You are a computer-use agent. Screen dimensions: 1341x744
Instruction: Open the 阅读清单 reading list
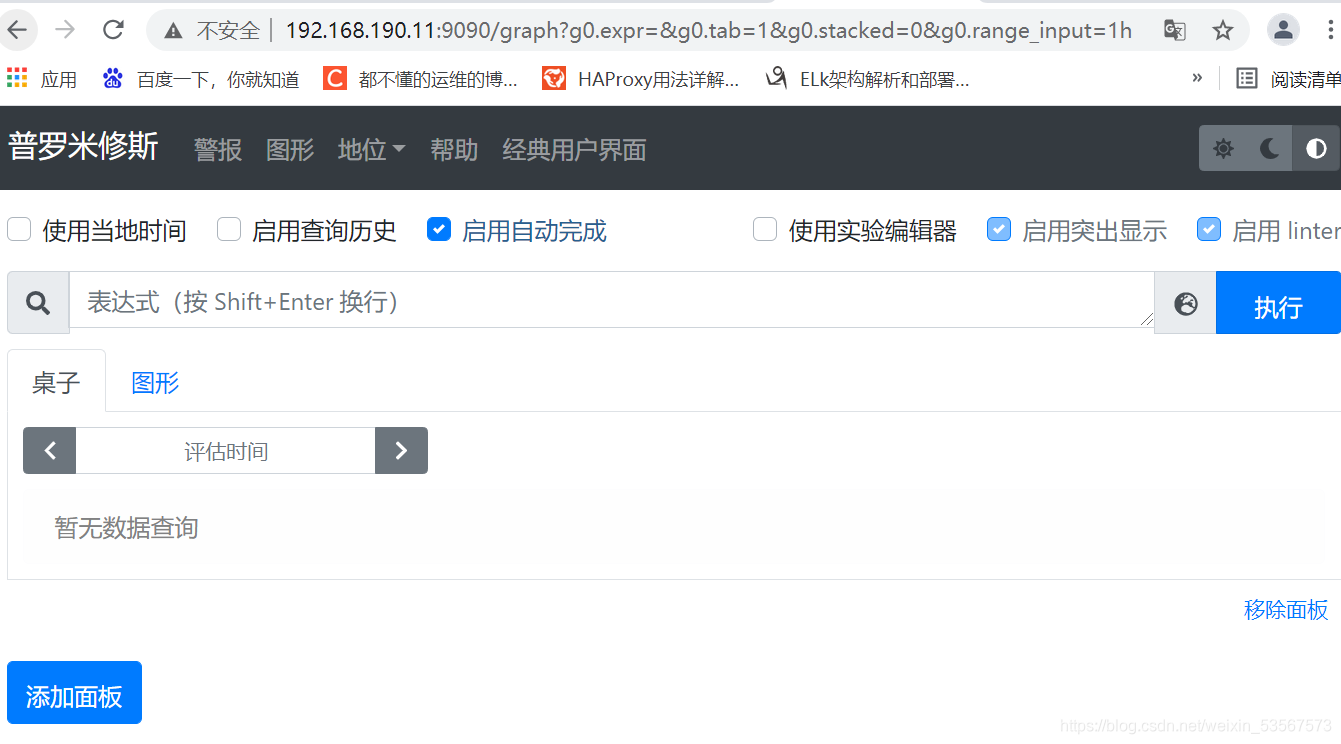[x=1288, y=79]
